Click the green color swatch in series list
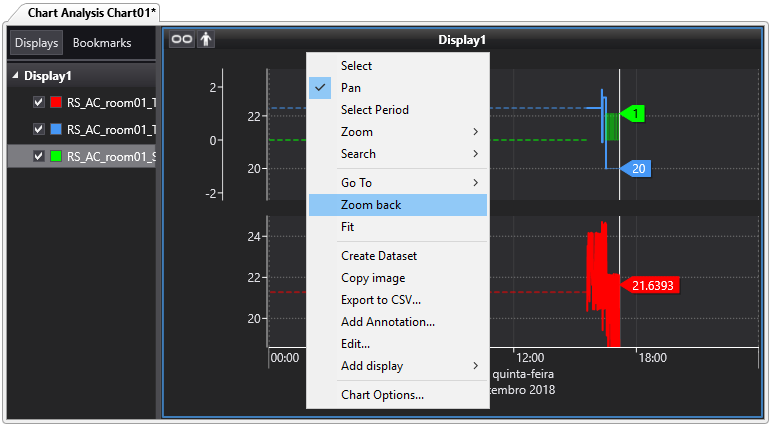The image size is (771, 426). tap(56, 156)
